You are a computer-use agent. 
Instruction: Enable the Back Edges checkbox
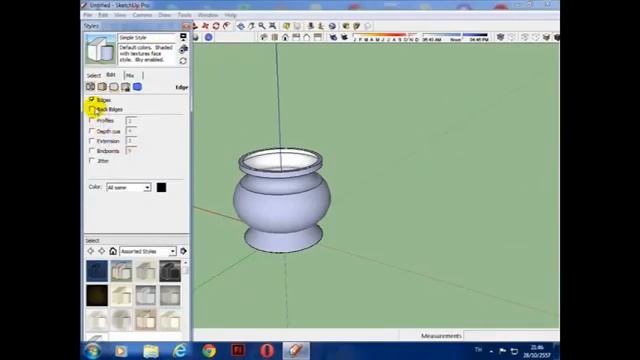point(92,109)
